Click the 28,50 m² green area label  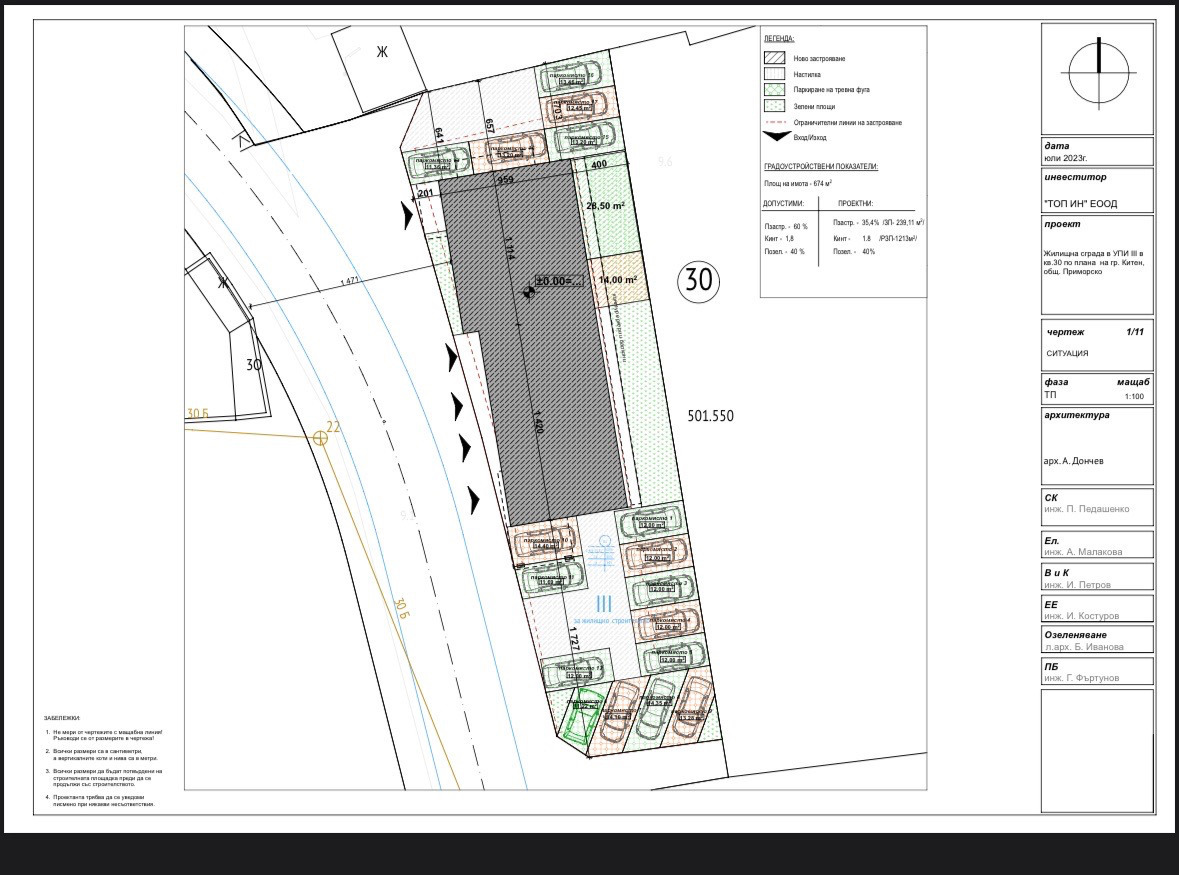605,206
